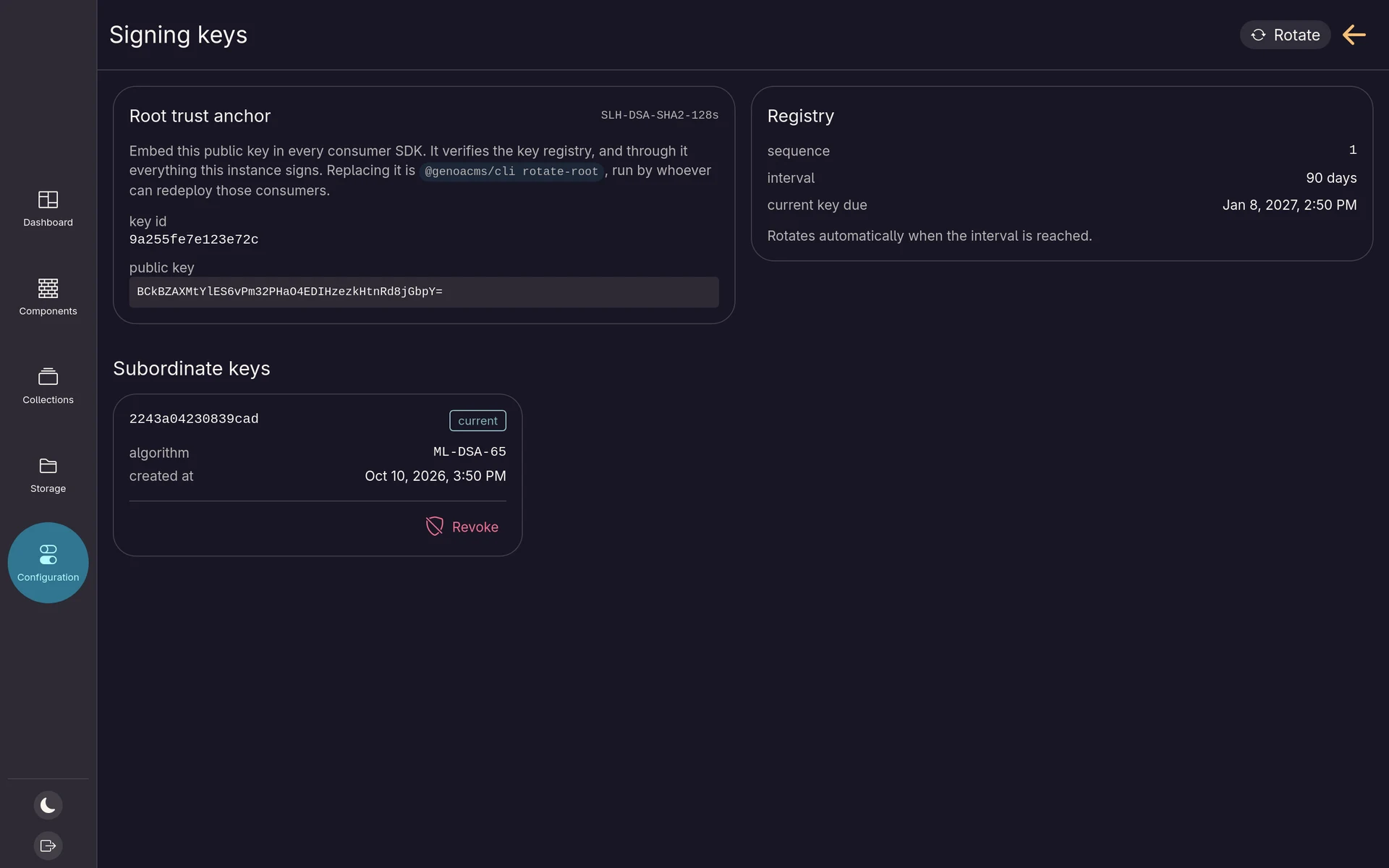Click the Rotate button
Image resolution: width=1389 pixels, height=868 pixels.
coord(1285,35)
